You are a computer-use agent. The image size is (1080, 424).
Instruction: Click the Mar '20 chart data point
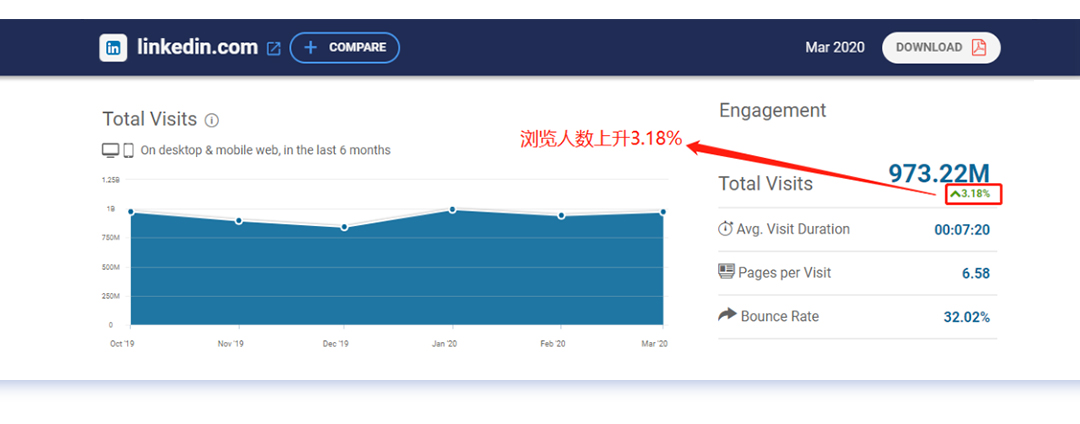pos(663,212)
